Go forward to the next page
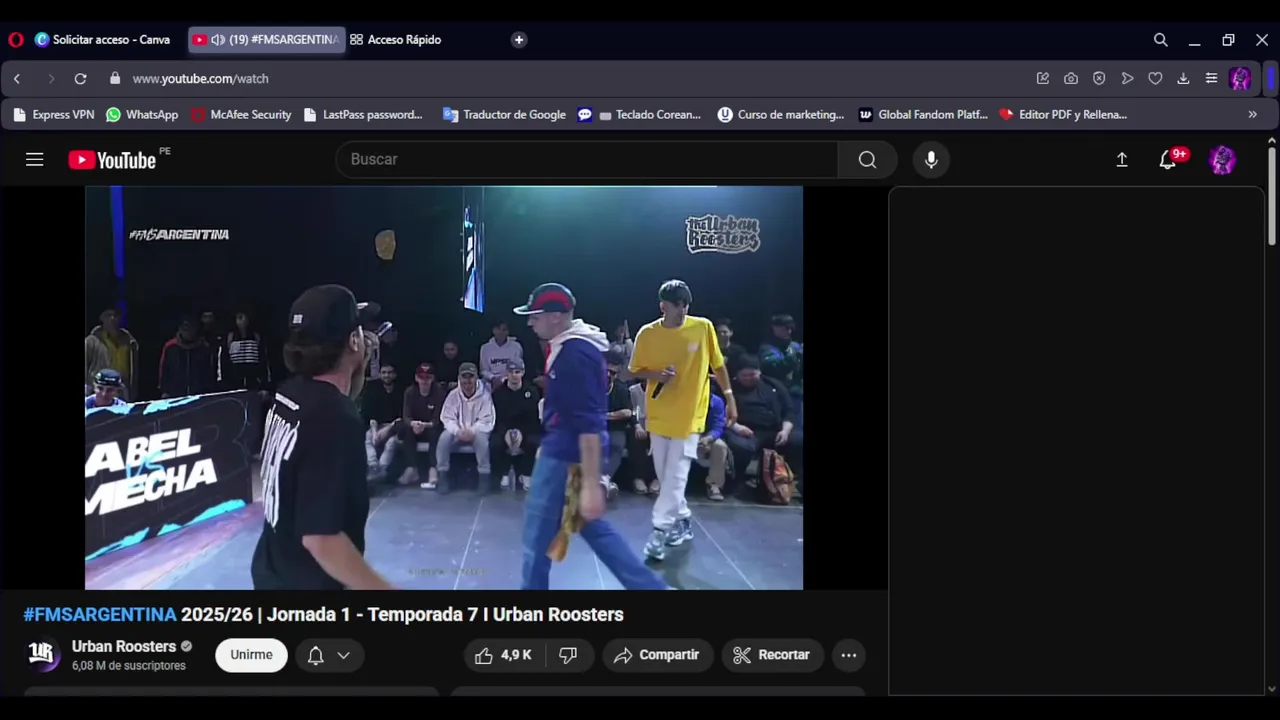The width and height of the screenshot is (1280, 720). pyautogui.click(x=50, y=78)
